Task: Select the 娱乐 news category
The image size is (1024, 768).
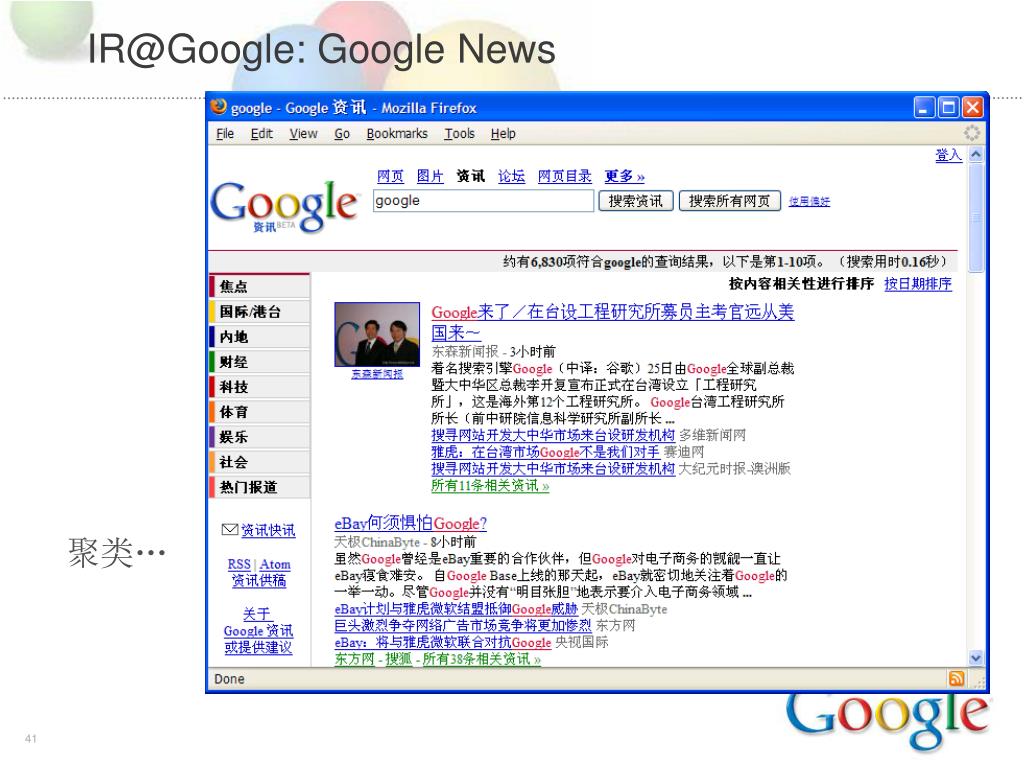Action: [259, 437]
